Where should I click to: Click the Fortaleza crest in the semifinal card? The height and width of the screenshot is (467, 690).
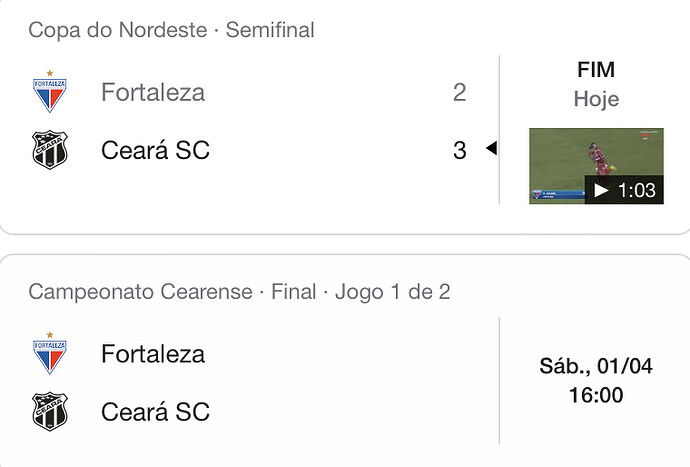(50, 91)
